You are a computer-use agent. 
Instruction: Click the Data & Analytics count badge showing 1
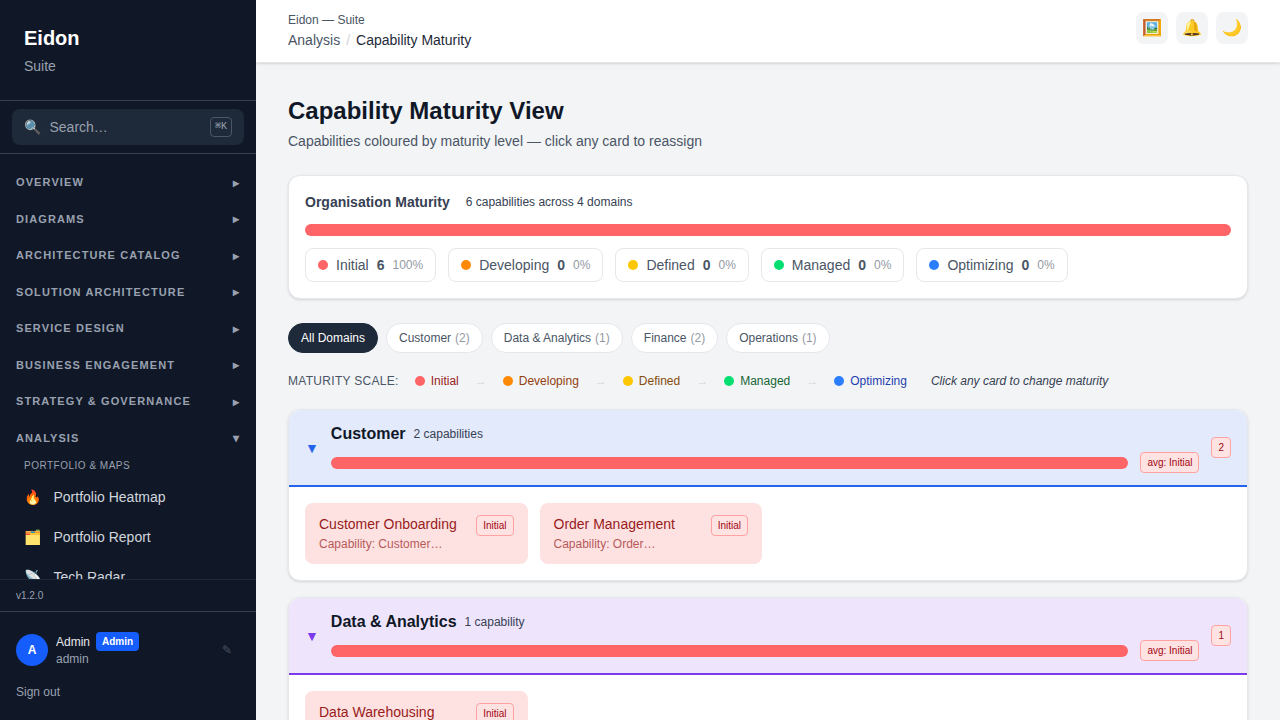tap(1221, 635)
